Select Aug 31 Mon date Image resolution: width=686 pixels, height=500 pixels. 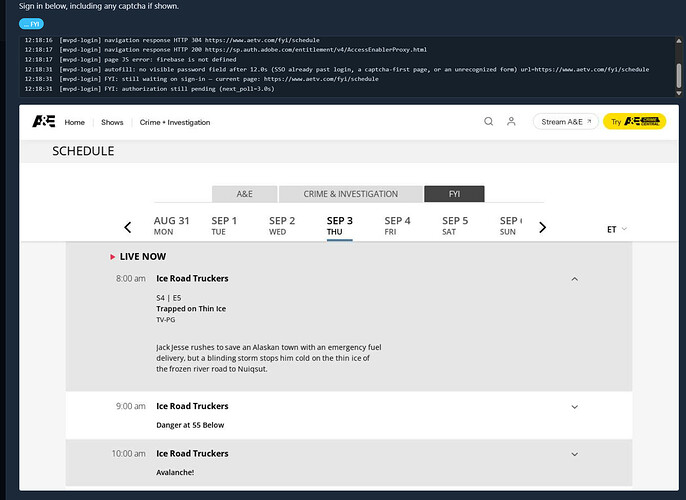171,226
